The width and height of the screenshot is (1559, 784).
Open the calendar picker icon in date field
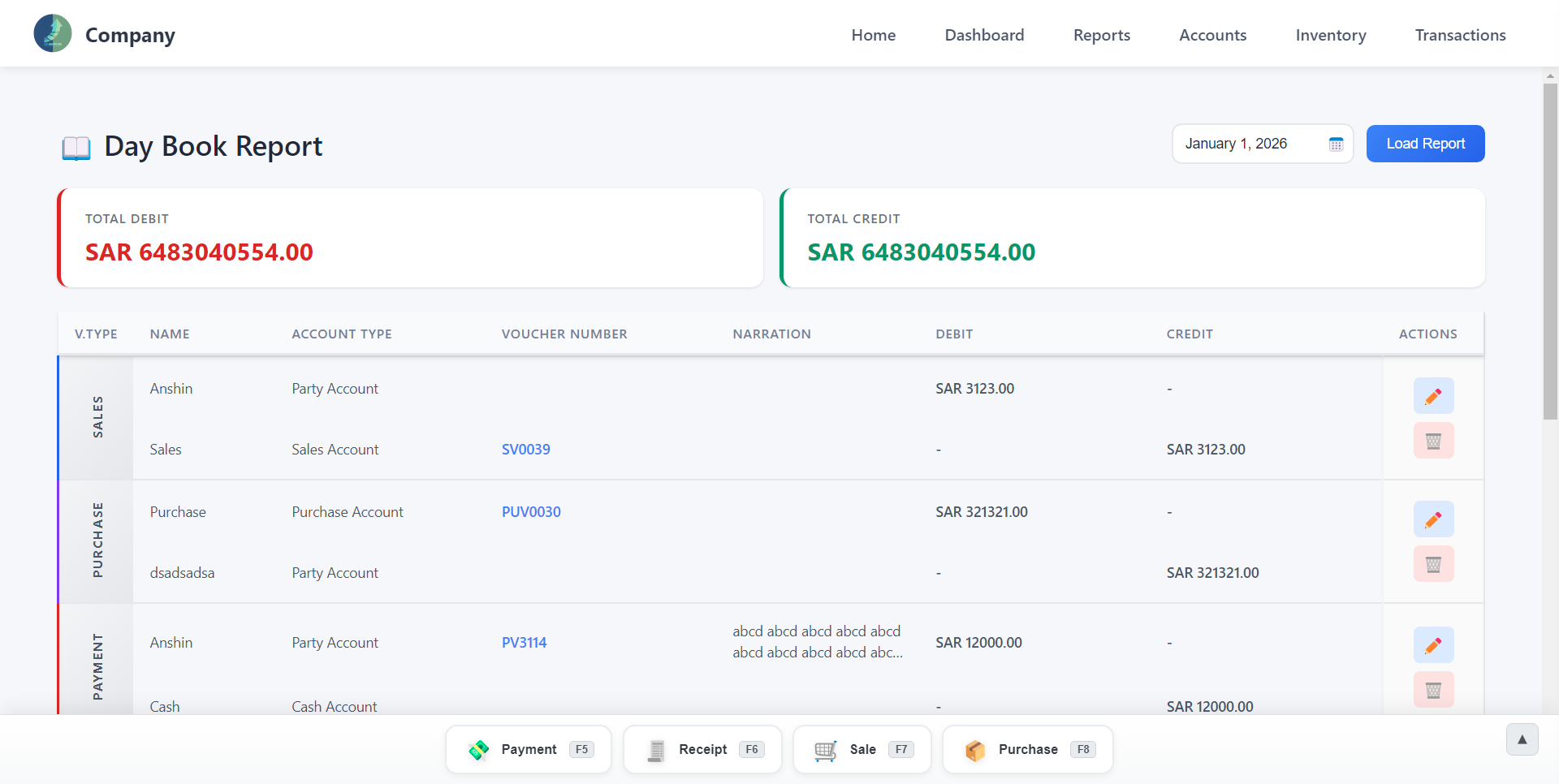tap(1336, 144)
